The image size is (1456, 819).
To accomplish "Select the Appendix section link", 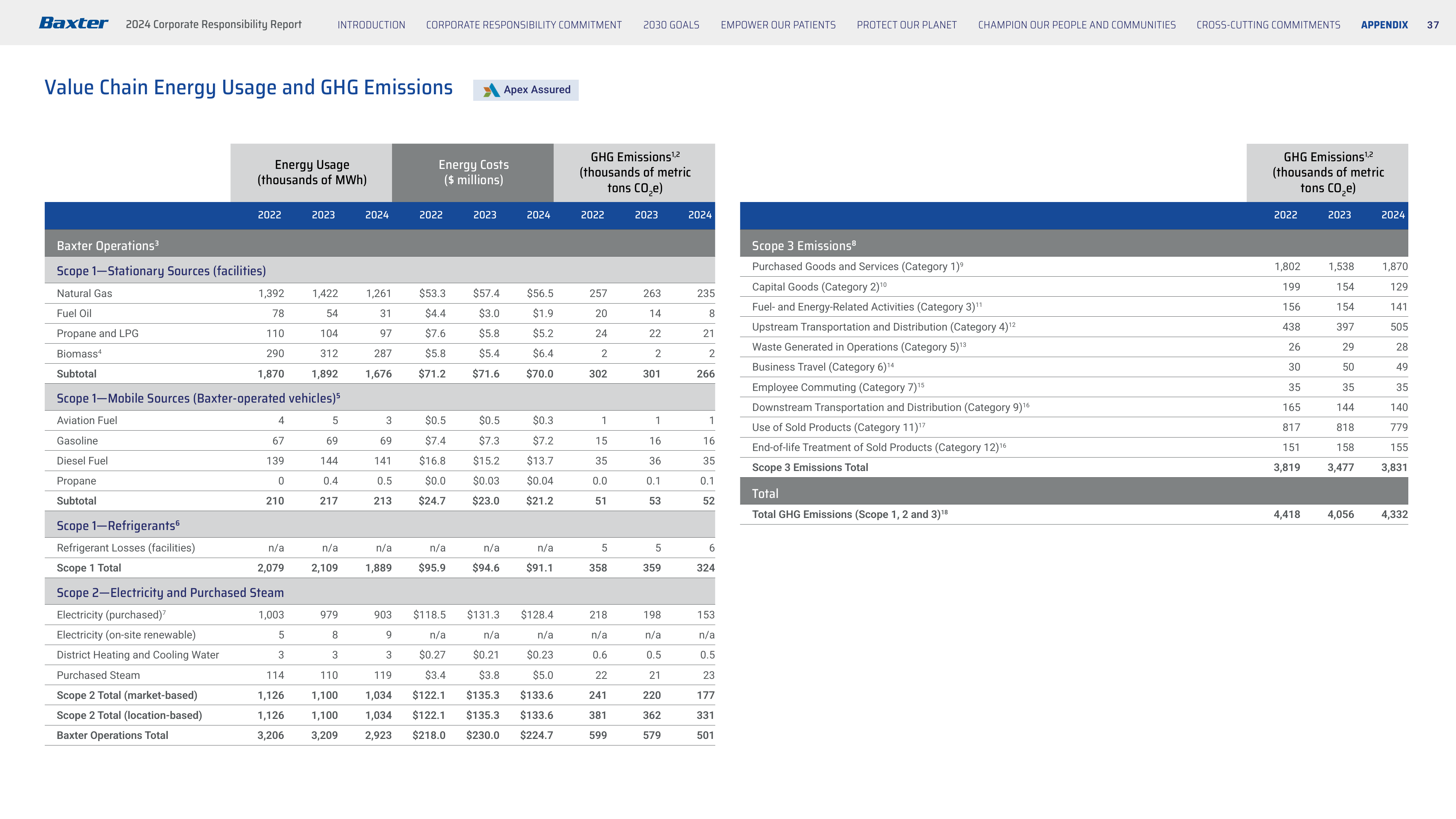I will (x=1384, y=25).
